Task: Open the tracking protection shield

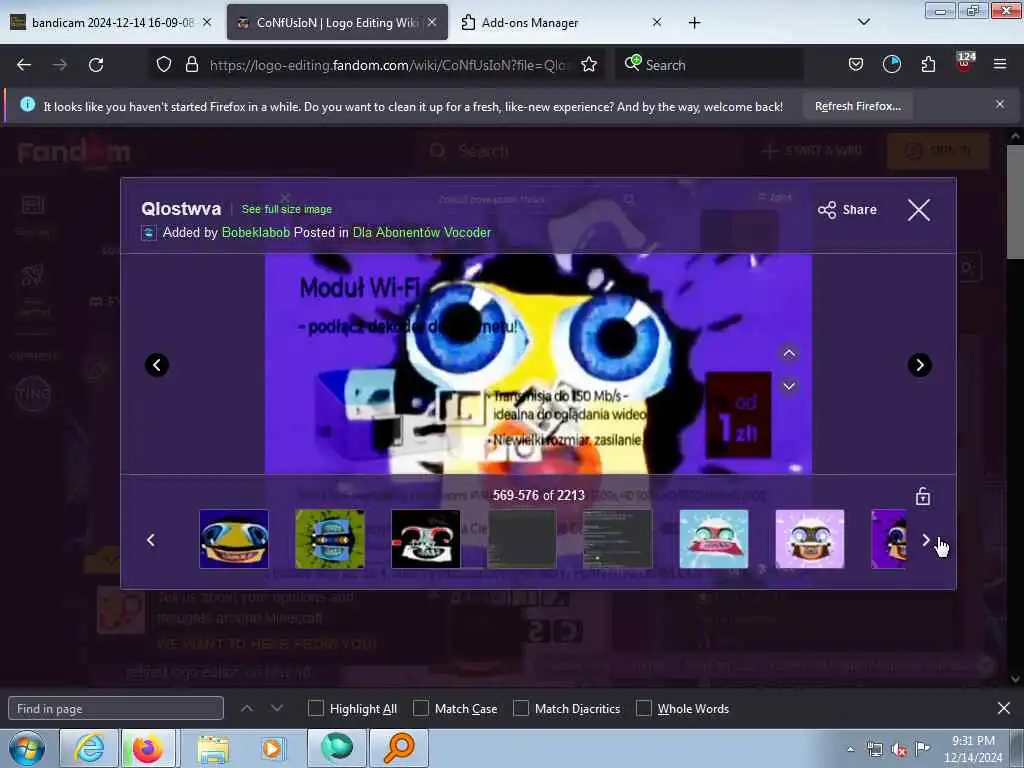Action: click(x=164, y=64)
